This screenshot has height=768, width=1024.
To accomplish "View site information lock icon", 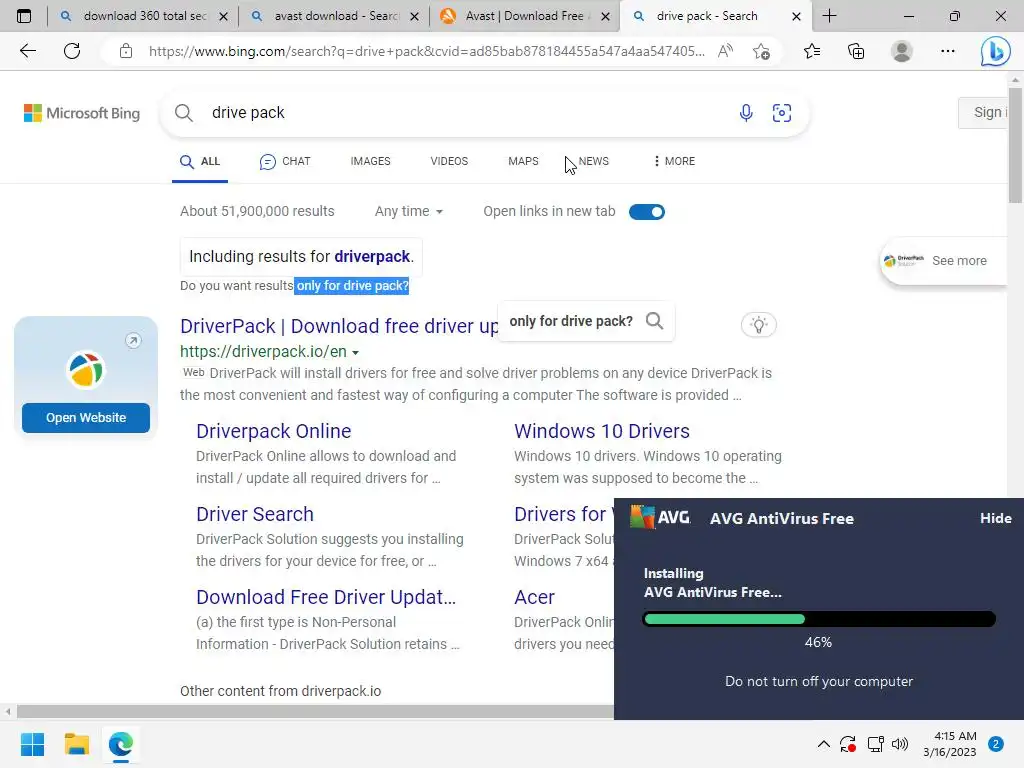I will click(x=126, y=51).
